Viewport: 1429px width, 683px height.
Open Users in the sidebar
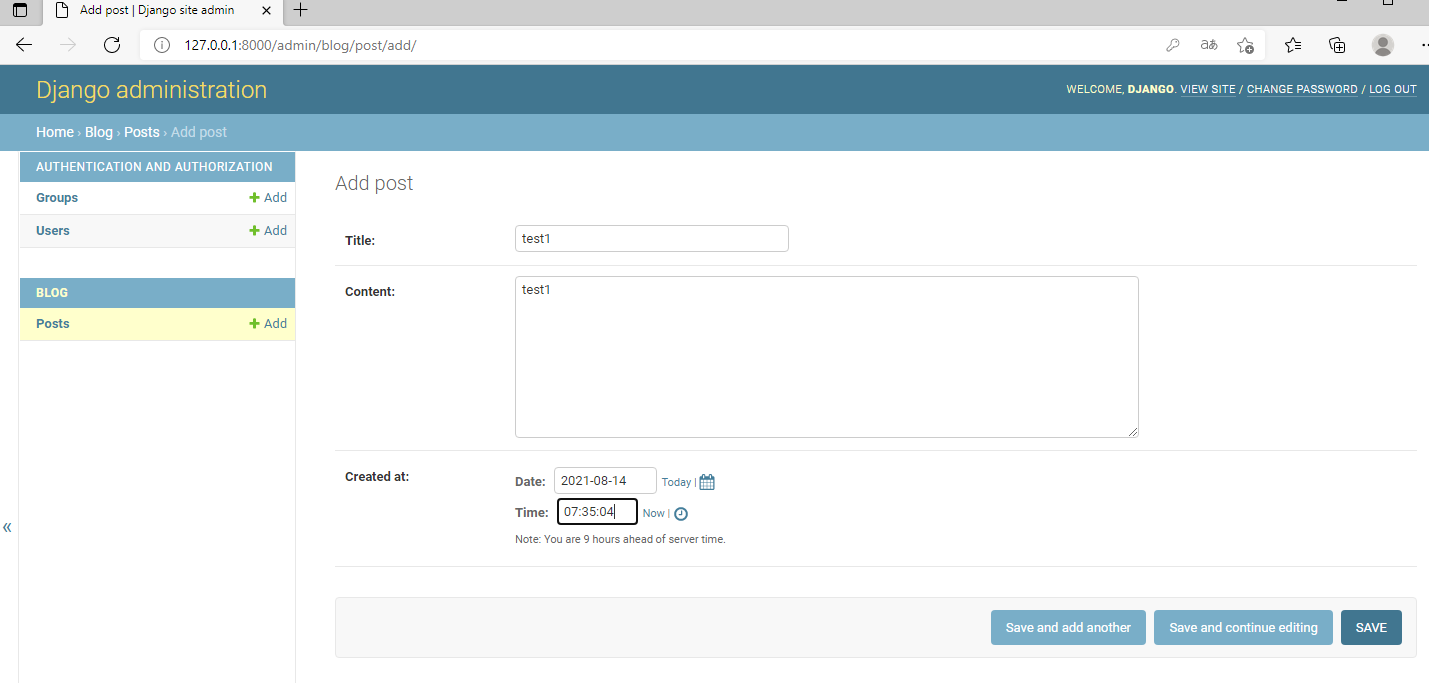tap(53, 231)
